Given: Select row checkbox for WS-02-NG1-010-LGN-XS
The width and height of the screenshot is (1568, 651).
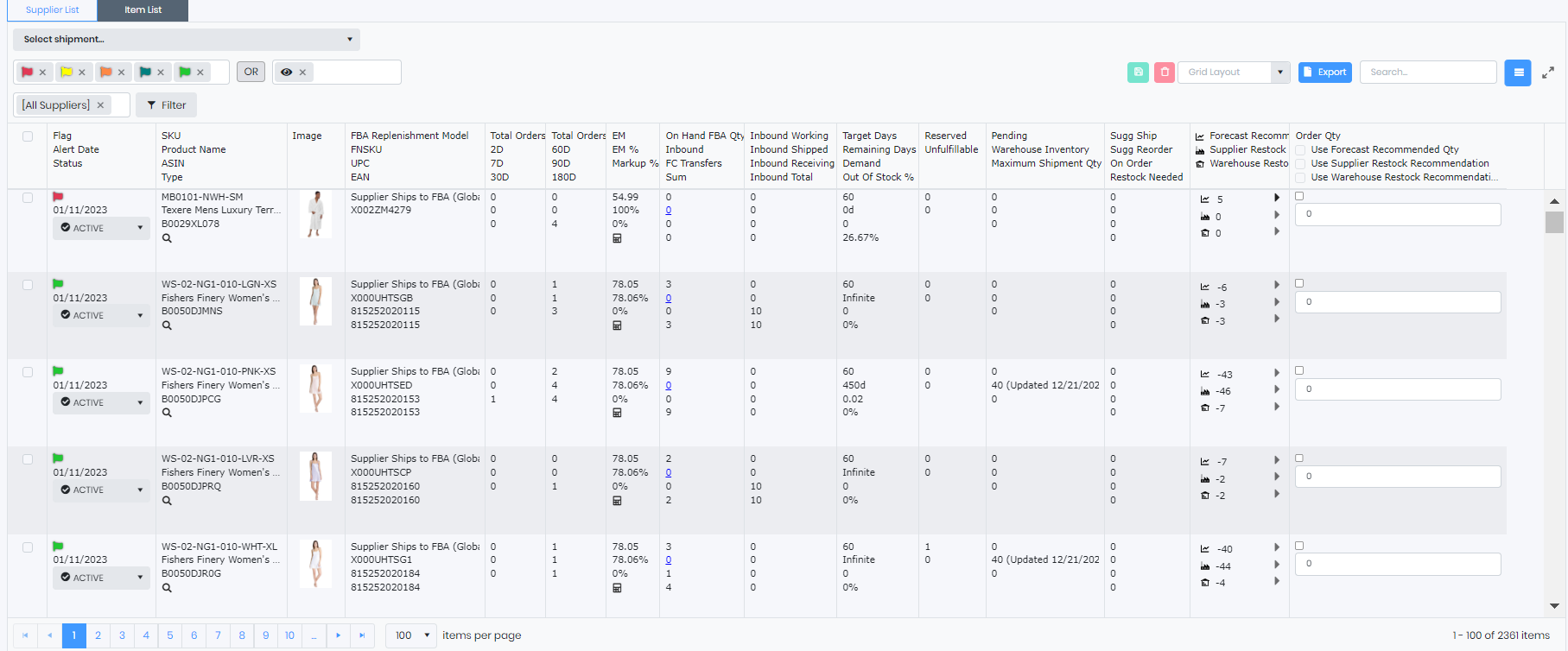Looking at the screenshot, I should 28,285.
